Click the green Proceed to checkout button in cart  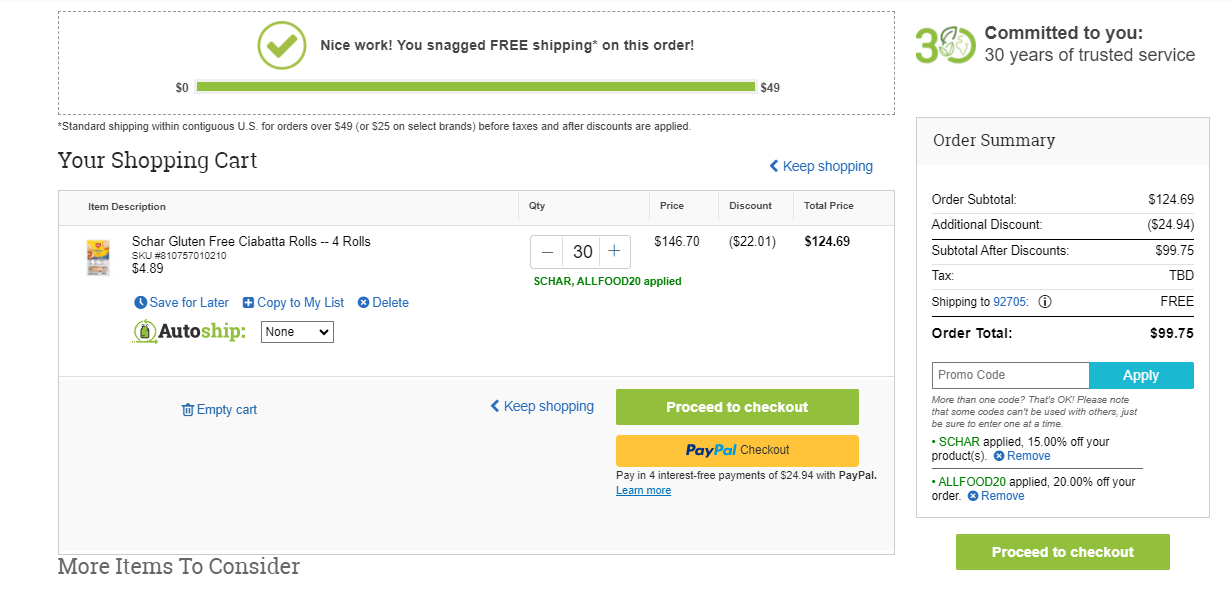(737, 407)
